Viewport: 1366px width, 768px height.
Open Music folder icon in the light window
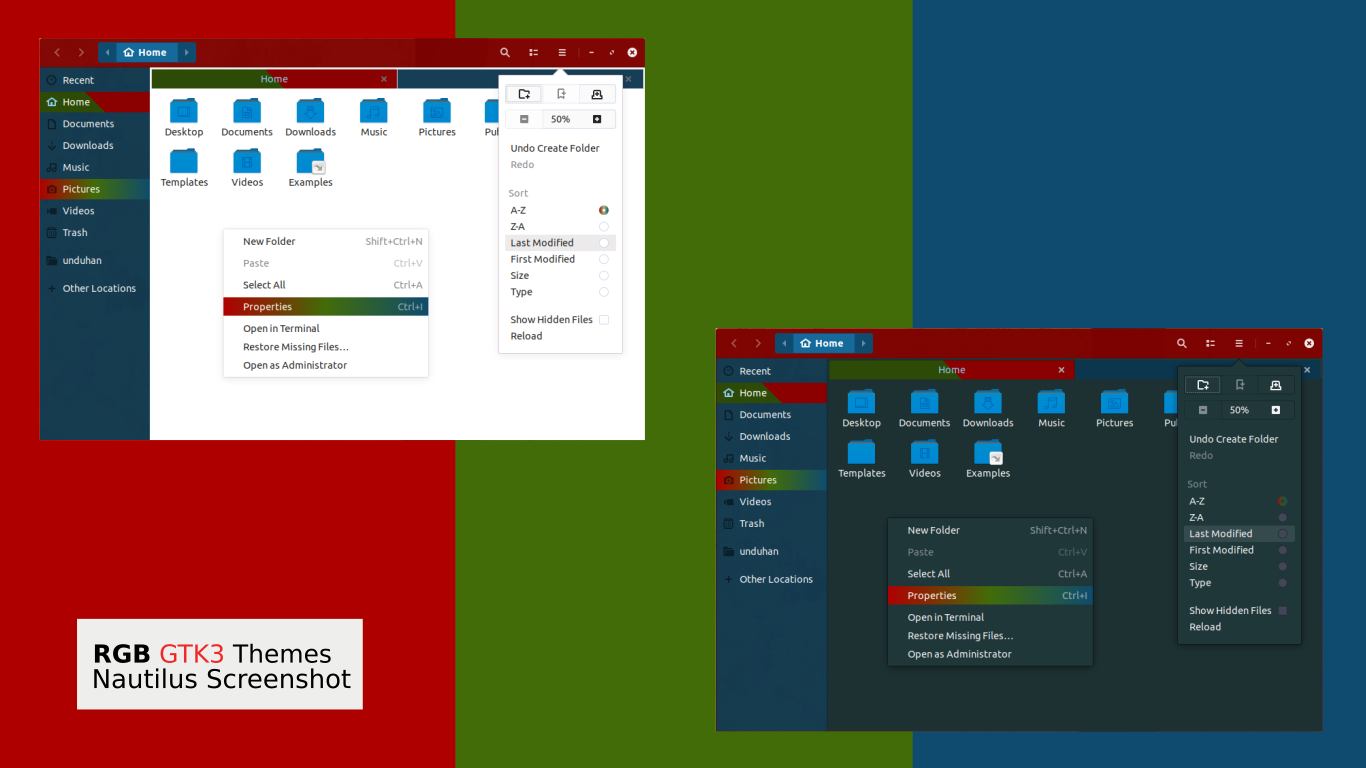pos(374,111)
